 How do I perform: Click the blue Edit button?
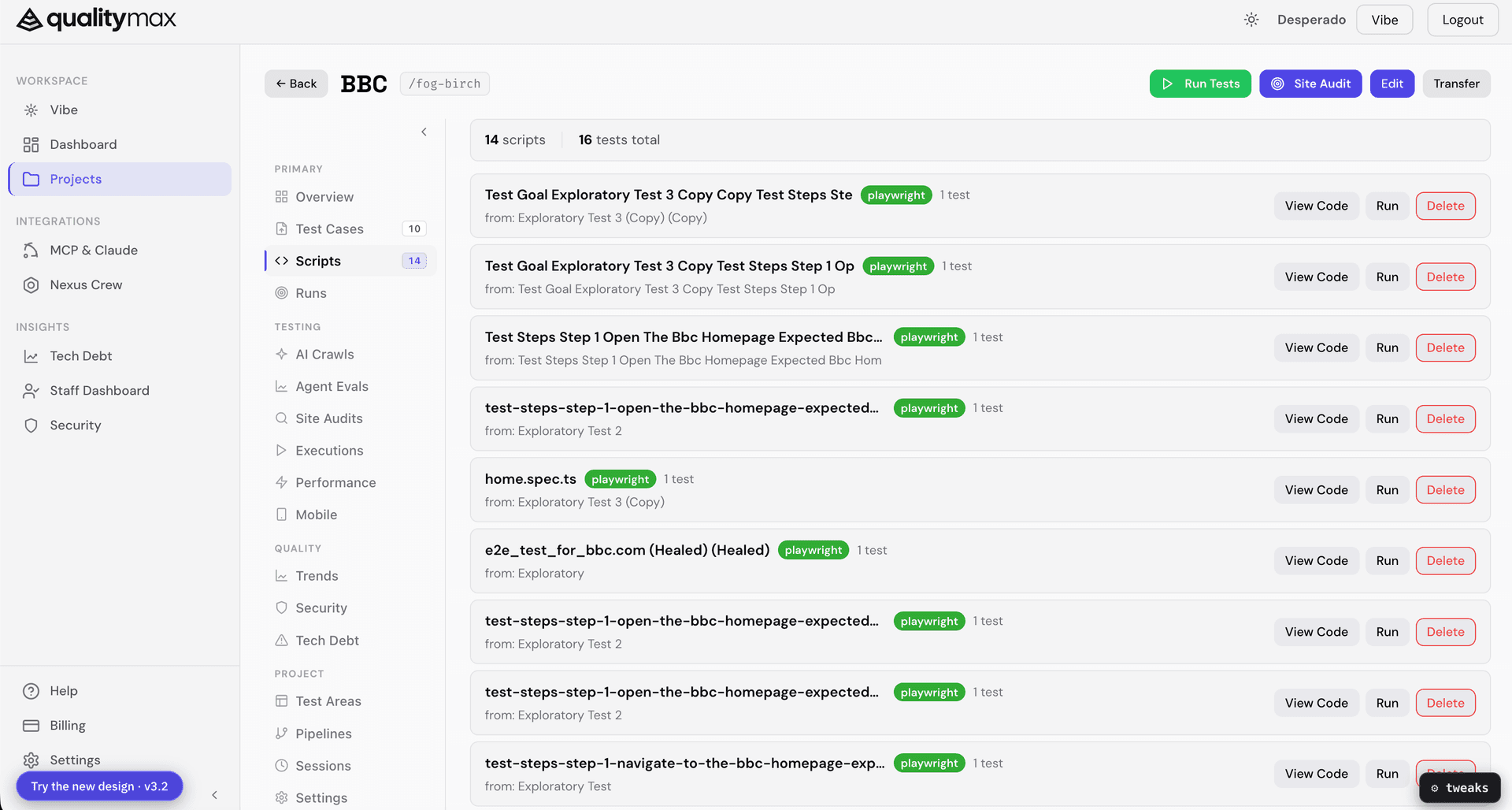(x=1392, y=84)
